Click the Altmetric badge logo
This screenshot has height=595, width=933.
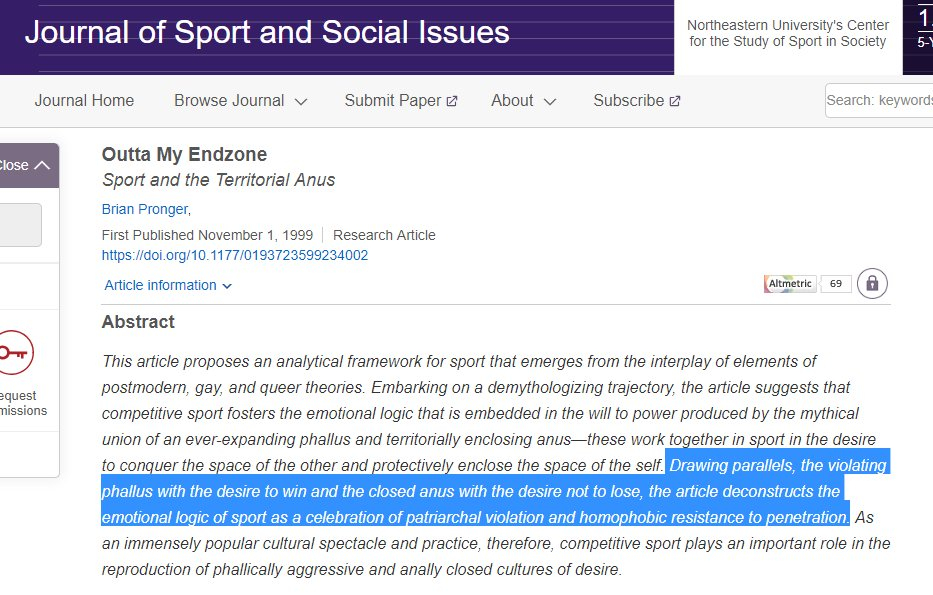[790, 284]
